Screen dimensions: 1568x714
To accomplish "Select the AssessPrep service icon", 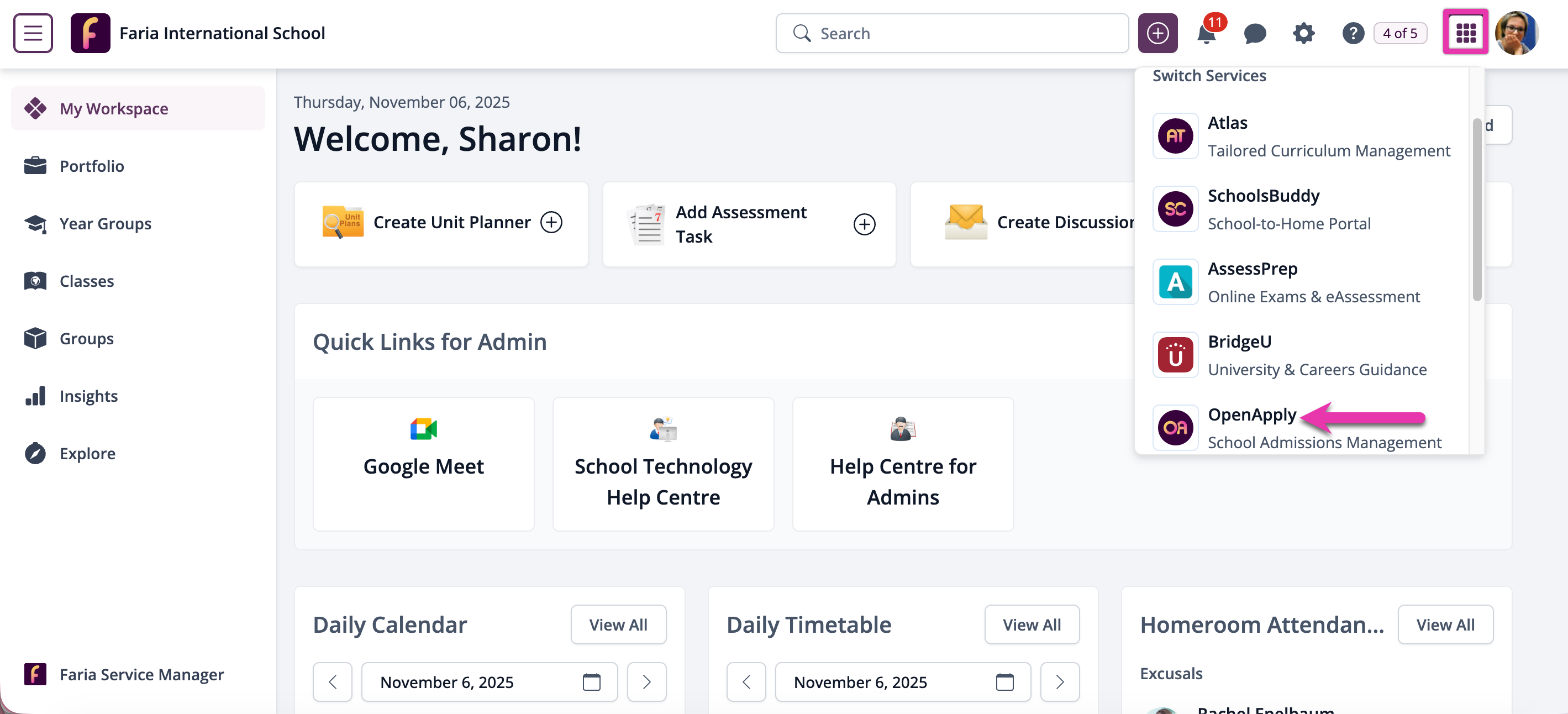I will [1175, 282].
